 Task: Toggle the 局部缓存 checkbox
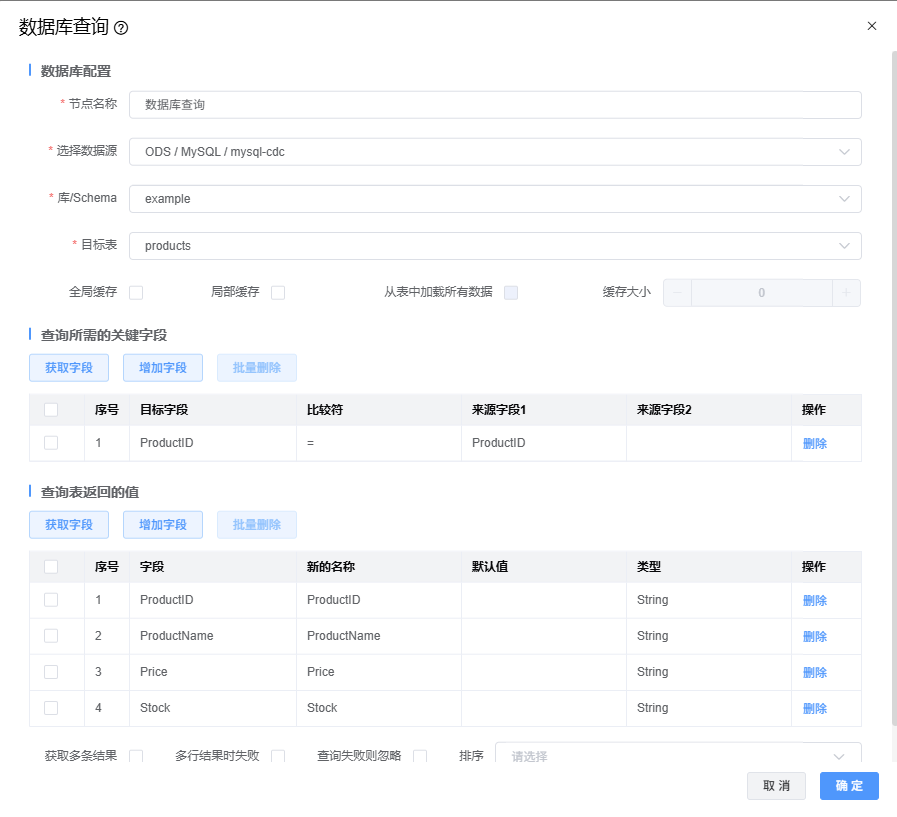tap(278, 293)
